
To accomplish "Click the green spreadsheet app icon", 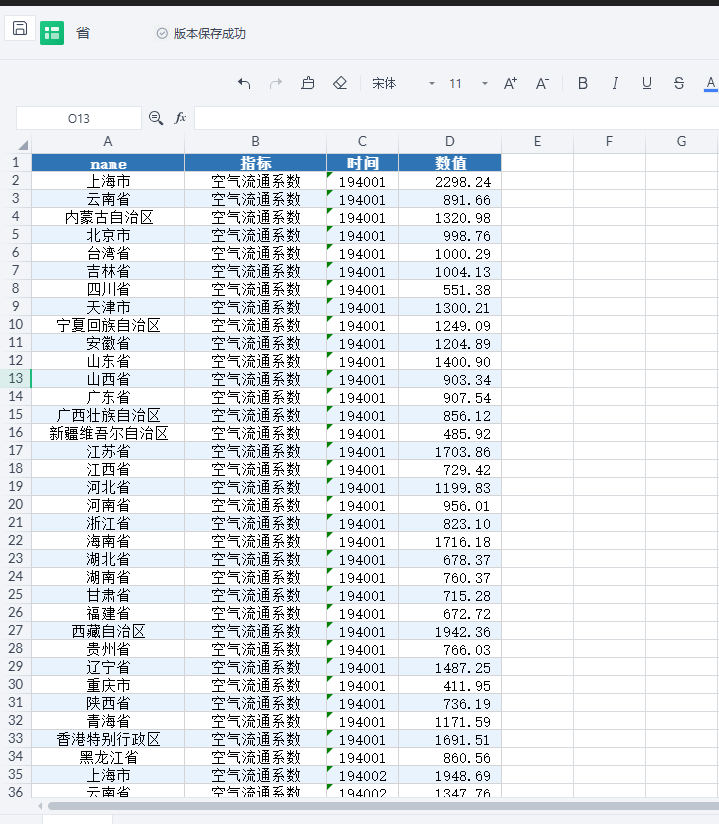I will tap(52, 33).
